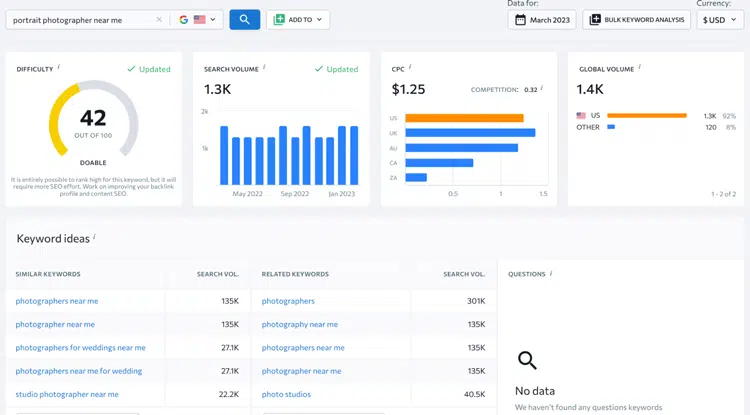Open the $ USD currency dropdown
The height and width of the screenshot is (415, 750).
(x=720, y=20)
